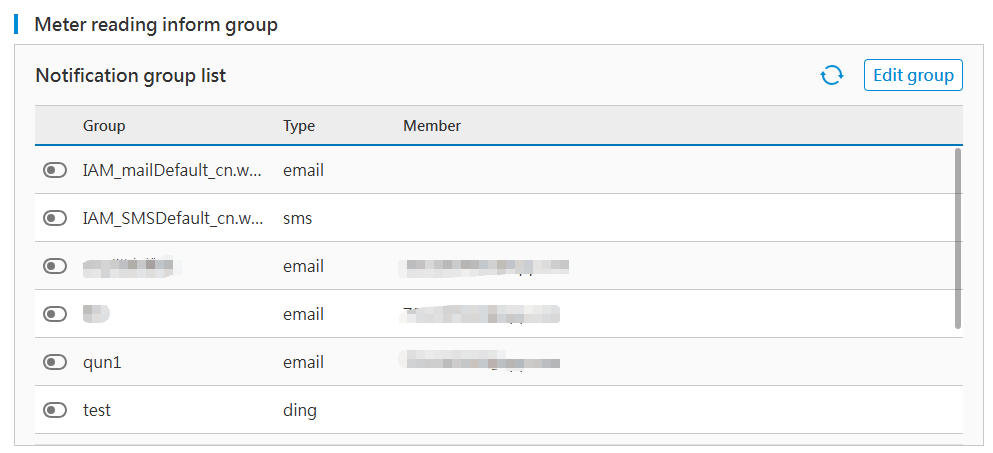Click the Edit group button

coord(913,75)
